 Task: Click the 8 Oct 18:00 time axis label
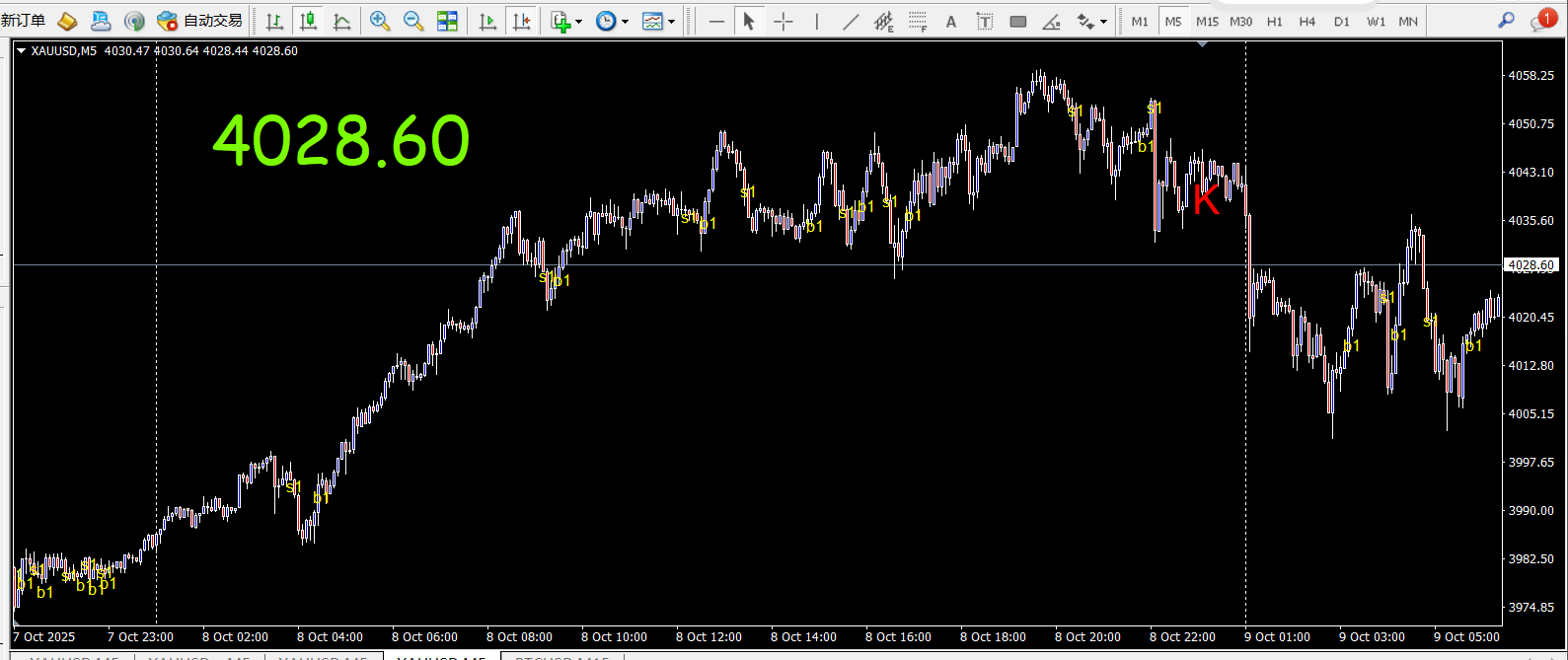point(993,636)
